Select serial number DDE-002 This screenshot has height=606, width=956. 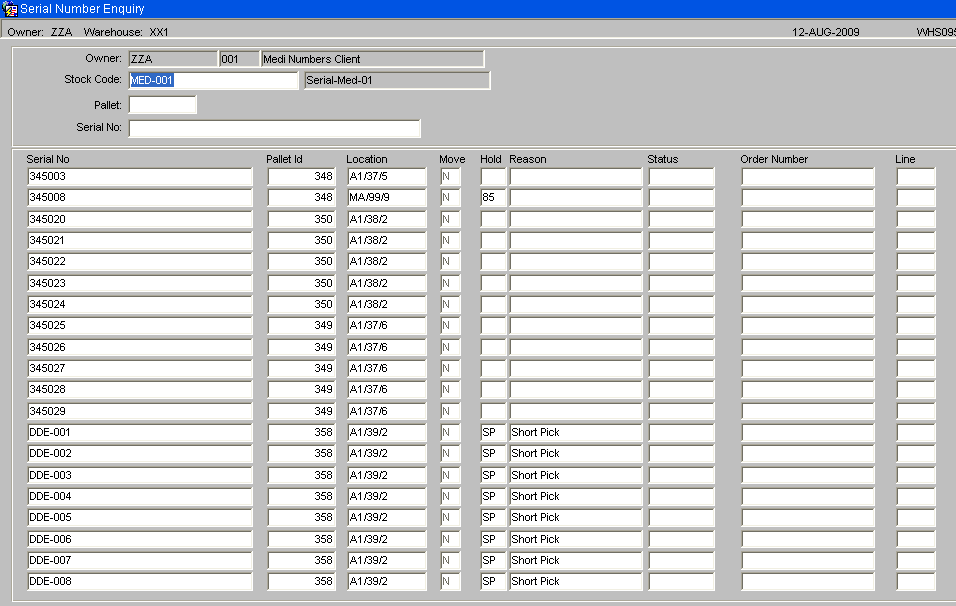tap(140, 454)
